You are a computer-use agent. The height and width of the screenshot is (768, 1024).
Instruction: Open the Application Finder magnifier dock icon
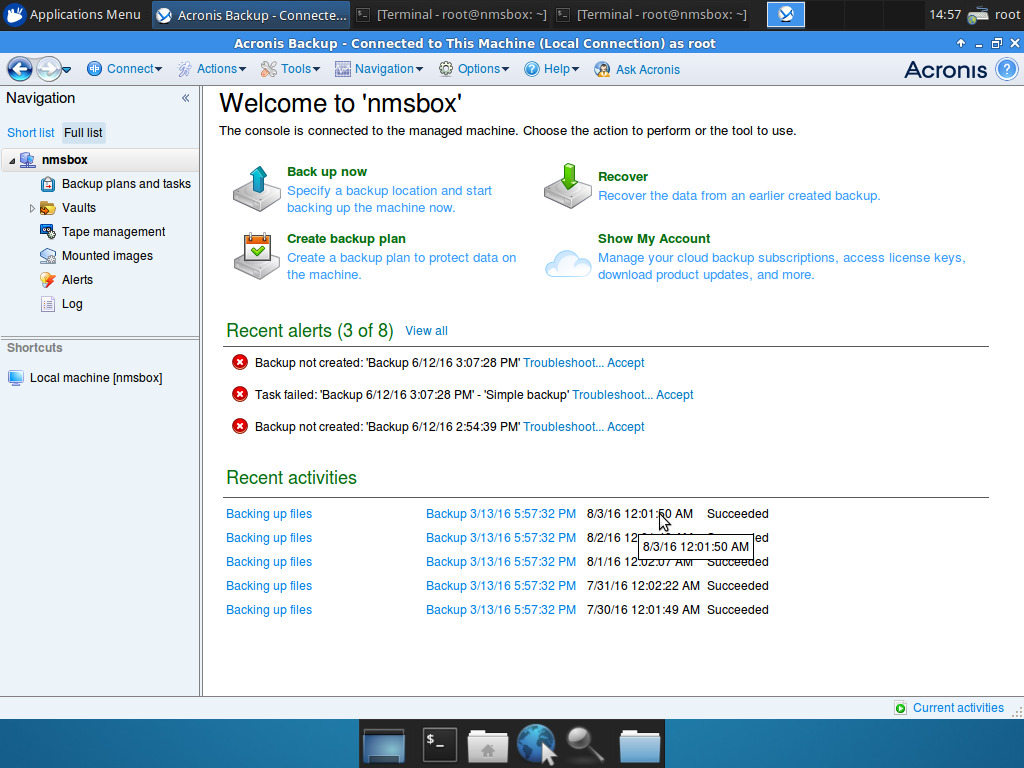coord(584,744)
